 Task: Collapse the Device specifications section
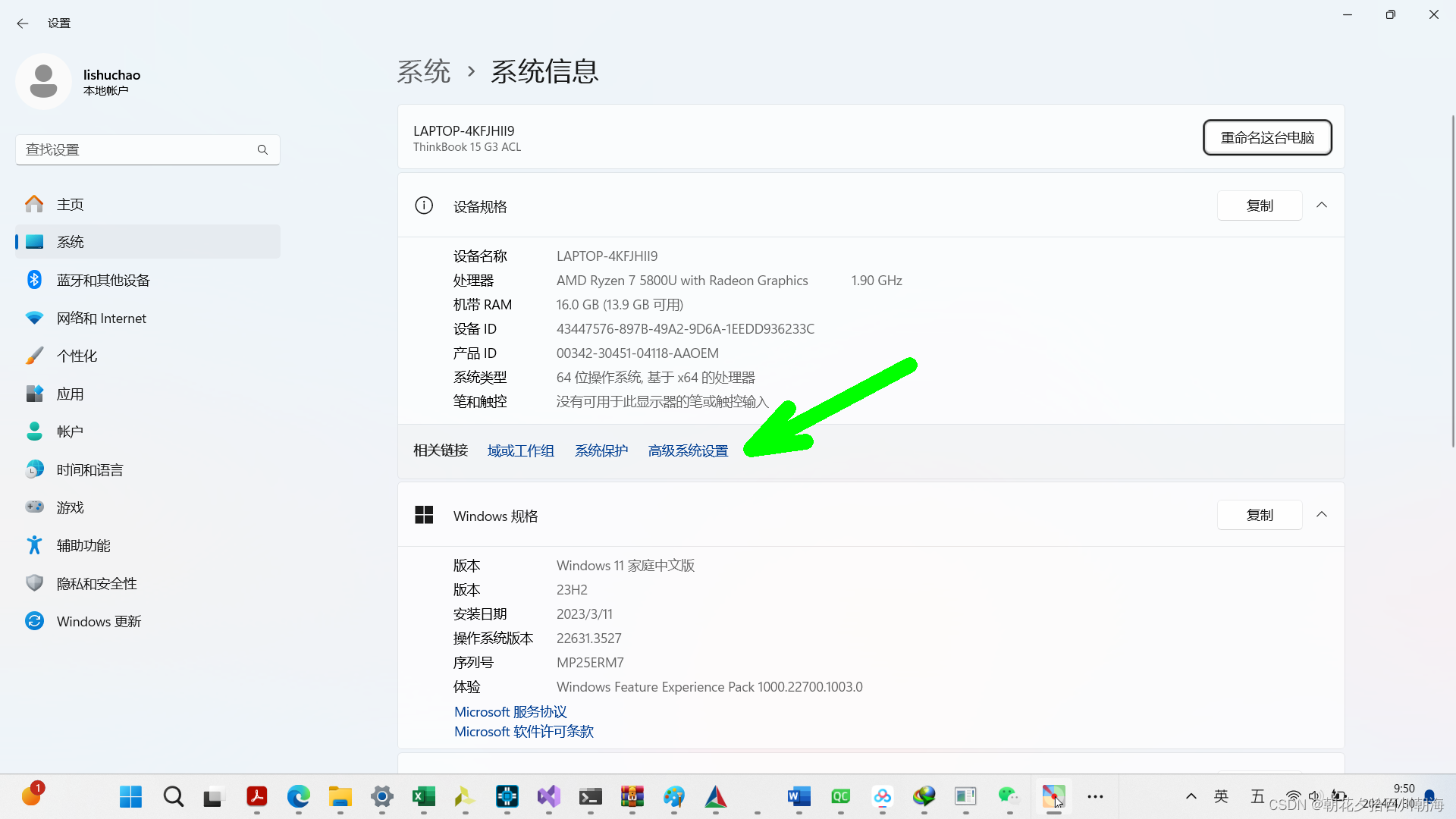[x=1322, y=206]
